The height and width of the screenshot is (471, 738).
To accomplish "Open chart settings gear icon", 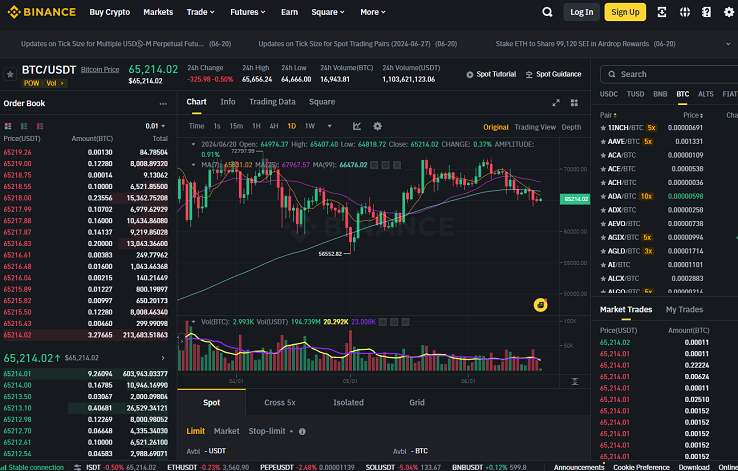I will tap(377, 126).
